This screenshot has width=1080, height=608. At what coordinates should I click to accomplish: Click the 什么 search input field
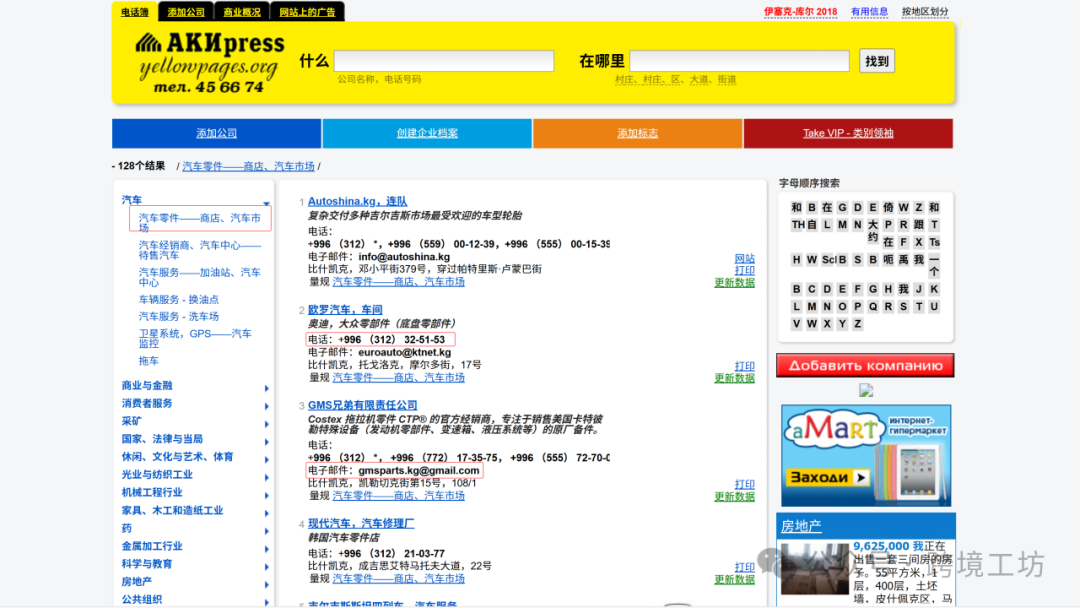point(444,60)
